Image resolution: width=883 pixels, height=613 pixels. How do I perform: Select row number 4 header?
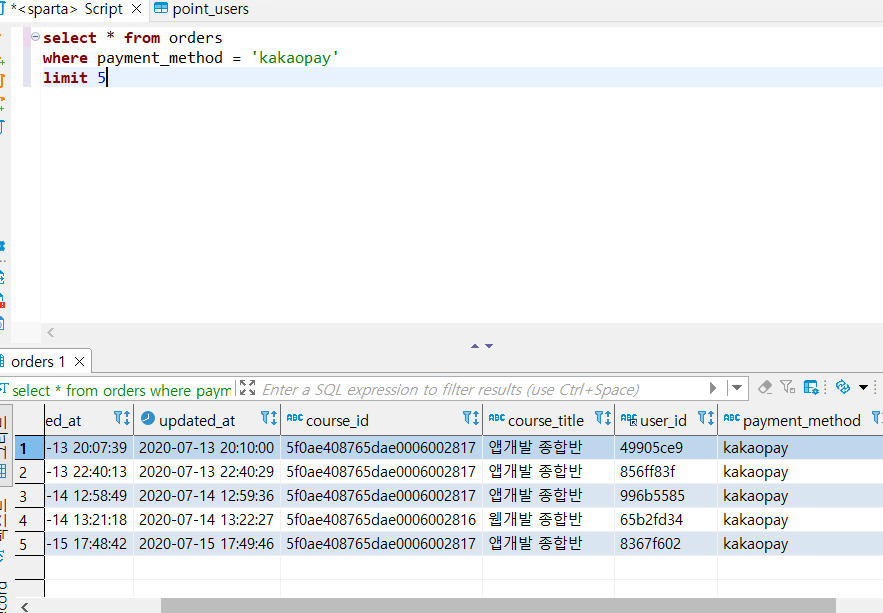click(x=29, y=520)
